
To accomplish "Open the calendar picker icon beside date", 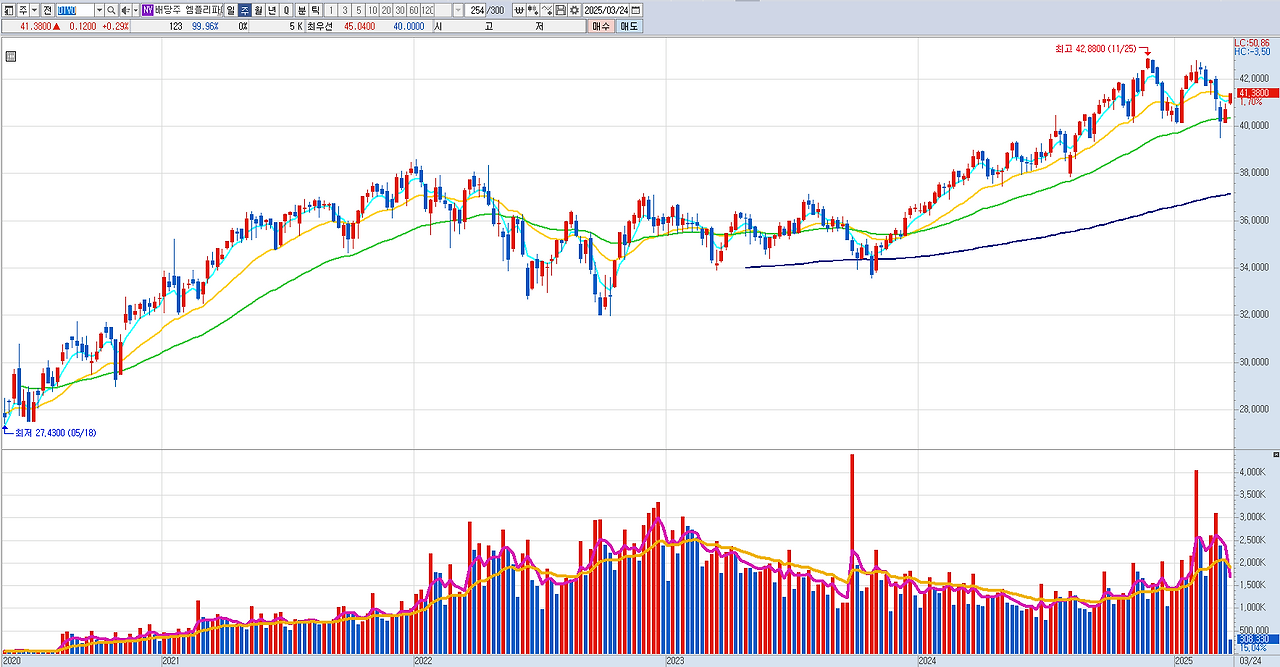I will point(635,10).
